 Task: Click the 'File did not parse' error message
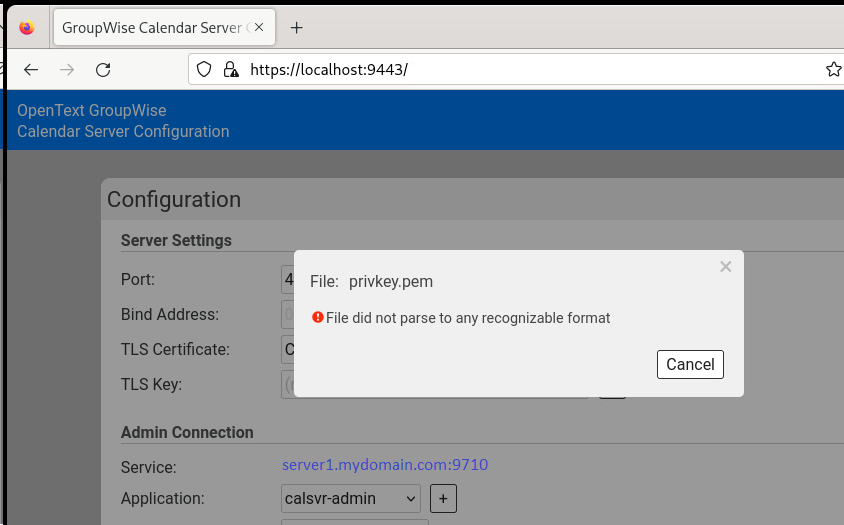pyautogui.click(x=468, y=318)
